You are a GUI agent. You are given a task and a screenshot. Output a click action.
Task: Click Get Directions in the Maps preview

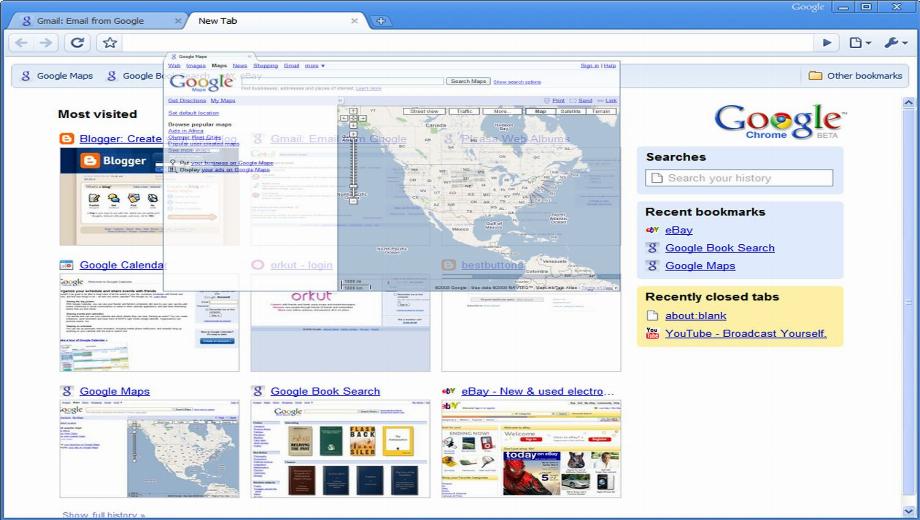pyautogui.click(x=187, y=100)
